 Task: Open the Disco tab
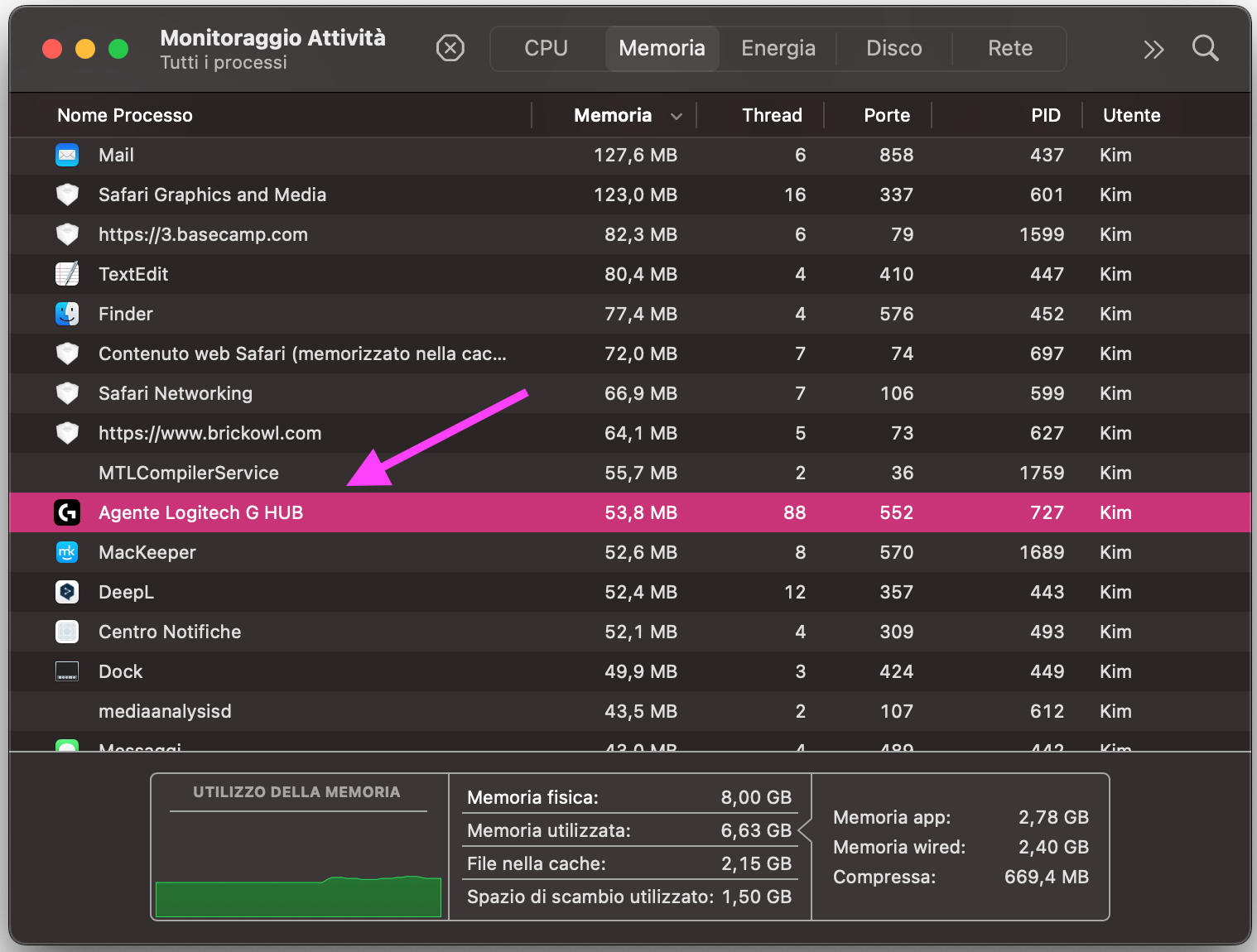coord(893,49)
